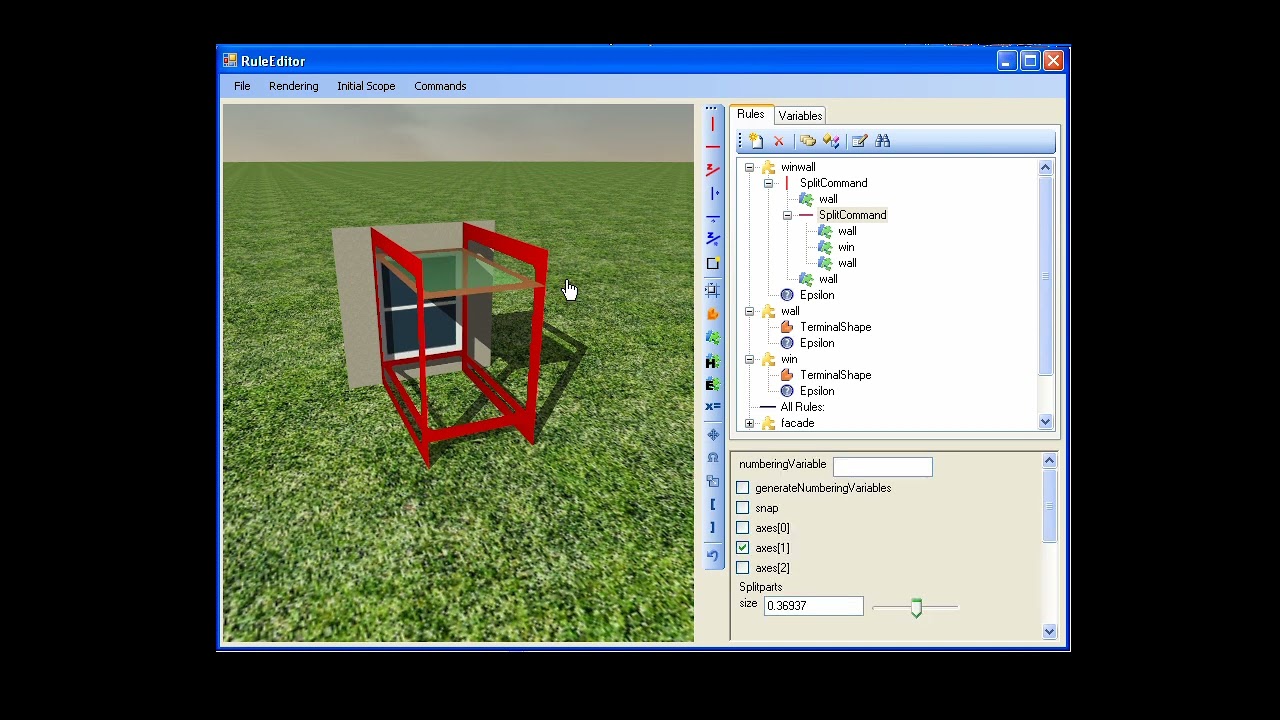Uncheck the axes[1] checkbox
This screenshot has width=1280, height=720.
tap(743, 548)
